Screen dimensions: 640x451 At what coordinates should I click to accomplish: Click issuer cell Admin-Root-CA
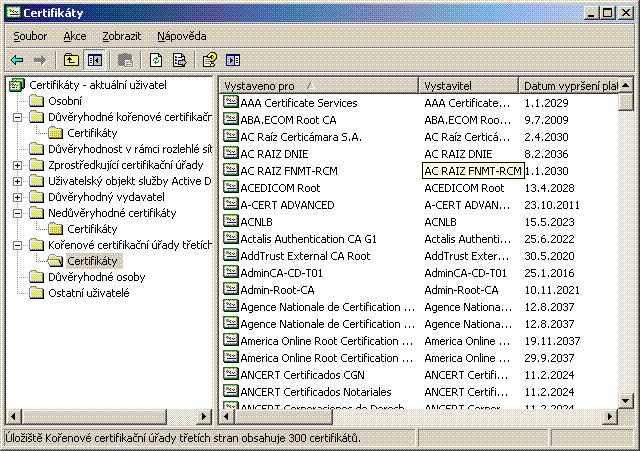[461, 290]
